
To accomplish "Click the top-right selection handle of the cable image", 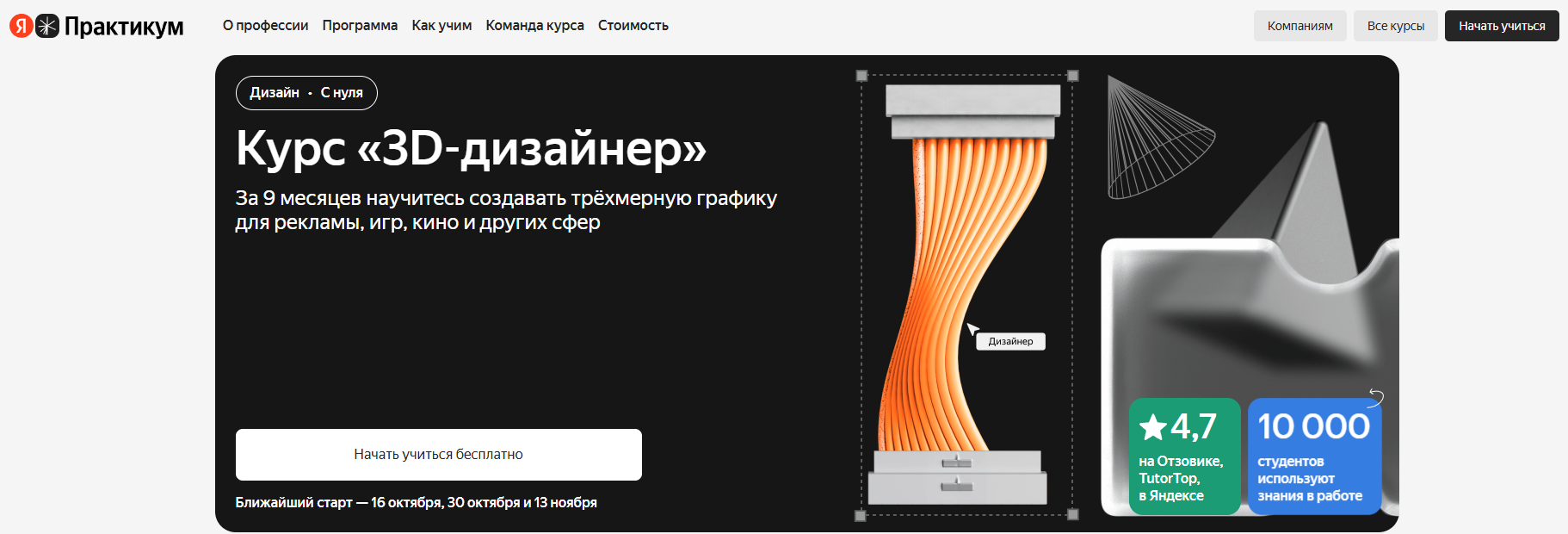I will pos(1072,76).
